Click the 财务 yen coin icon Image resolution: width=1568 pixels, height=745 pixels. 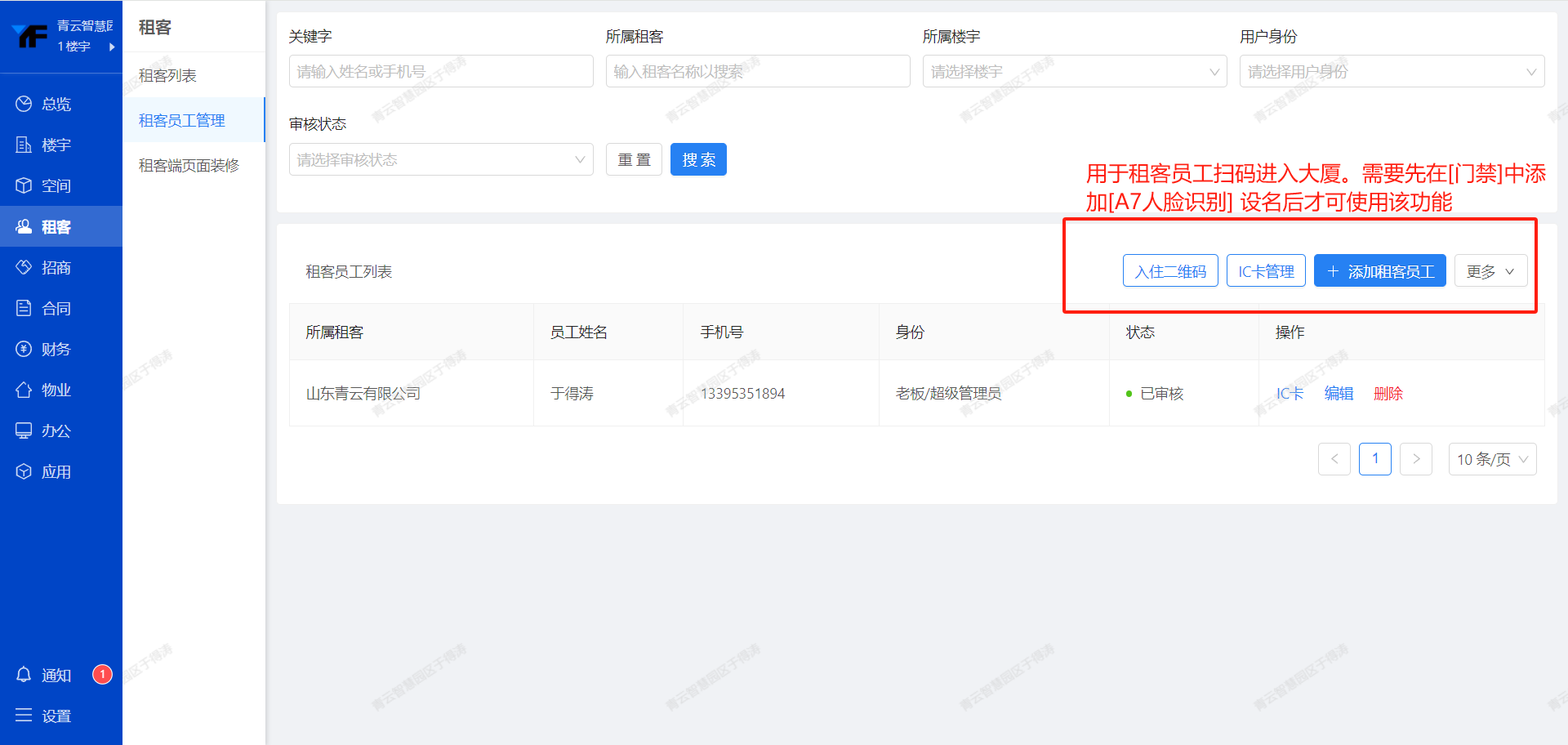coord(24,349)
